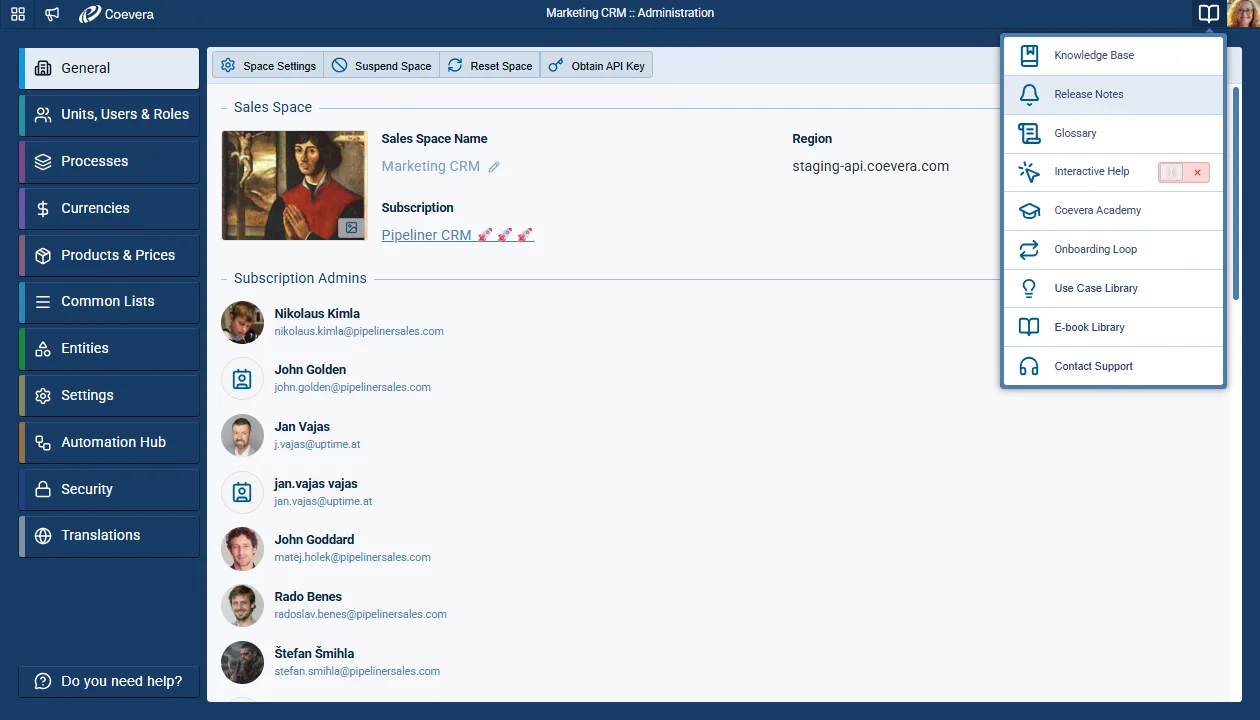This screenshot has height=720, width=1260.
Task: Open the Settings section in sidebar
Action: click(109, 395)
